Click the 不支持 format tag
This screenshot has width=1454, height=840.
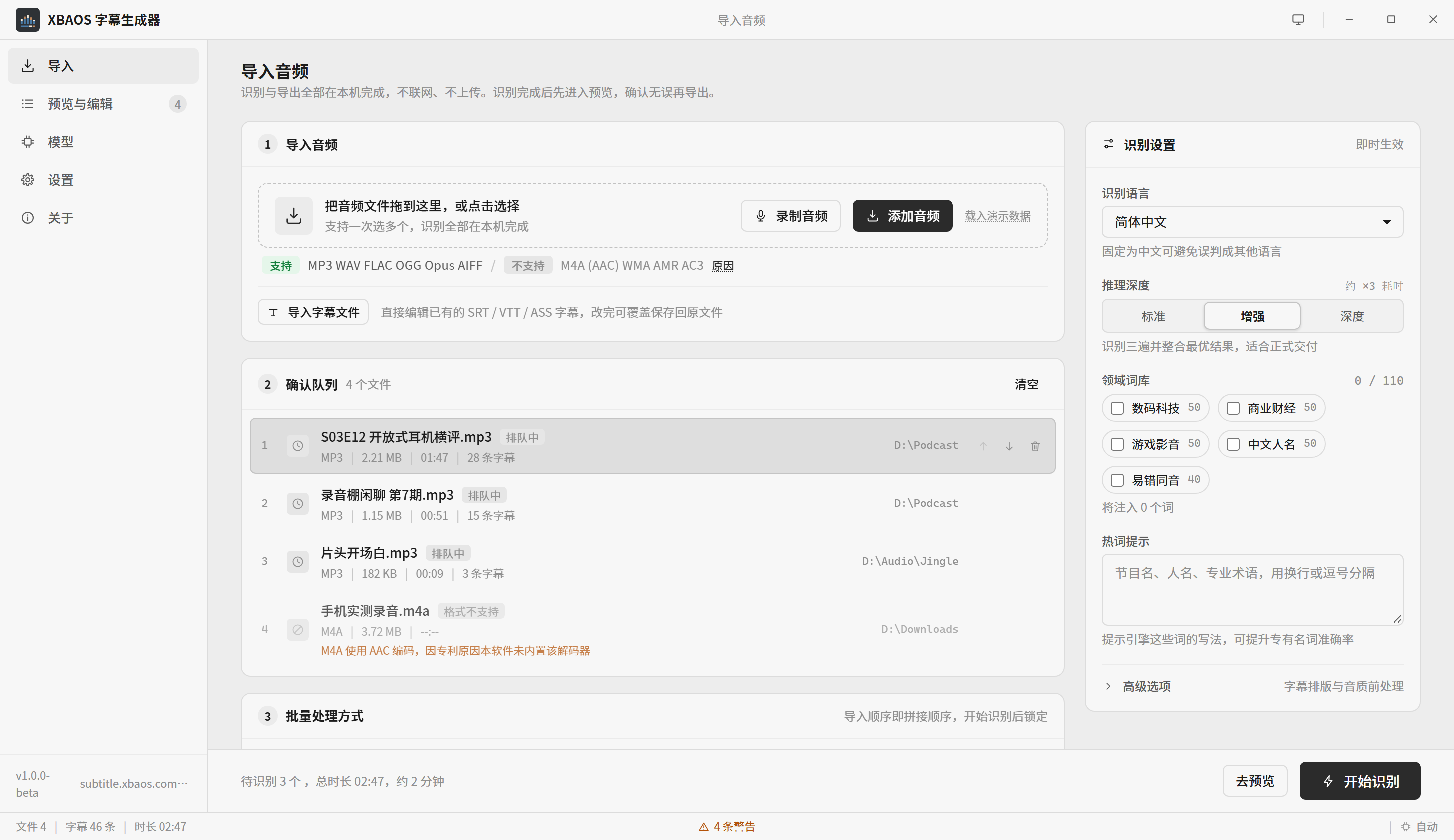tap(528, 266)
